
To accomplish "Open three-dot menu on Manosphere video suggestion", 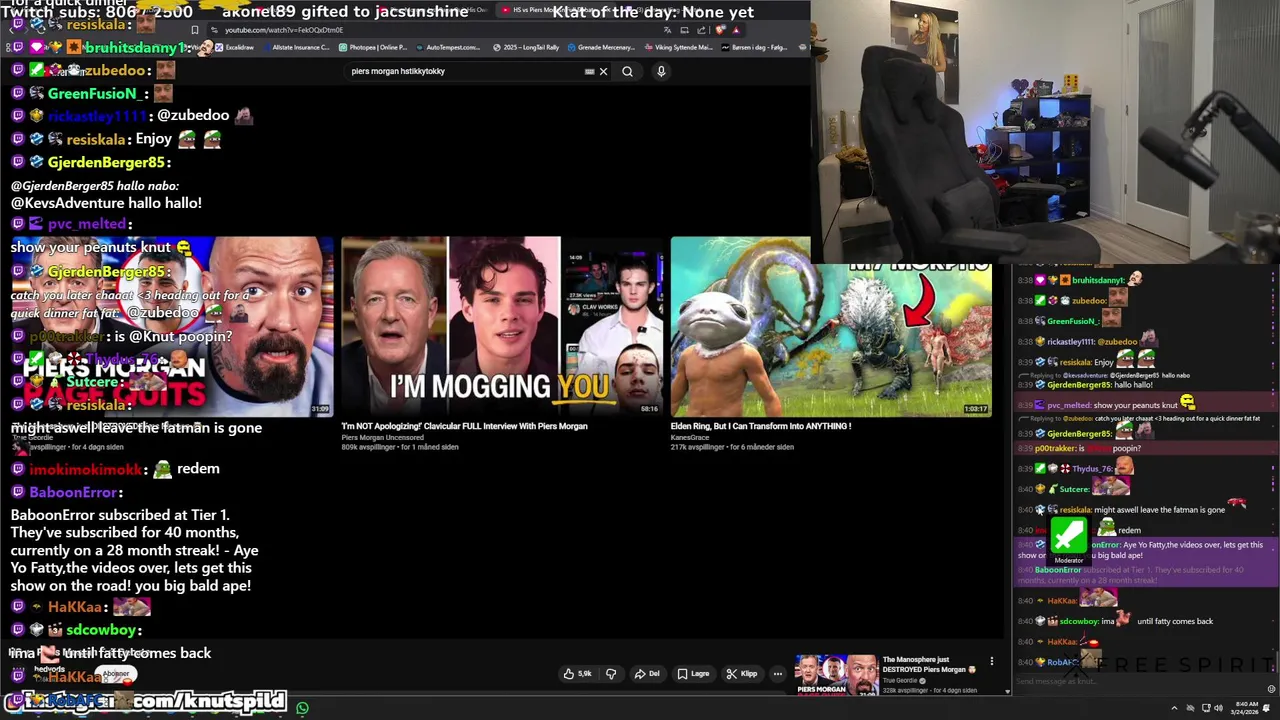I will coord(992,661).
